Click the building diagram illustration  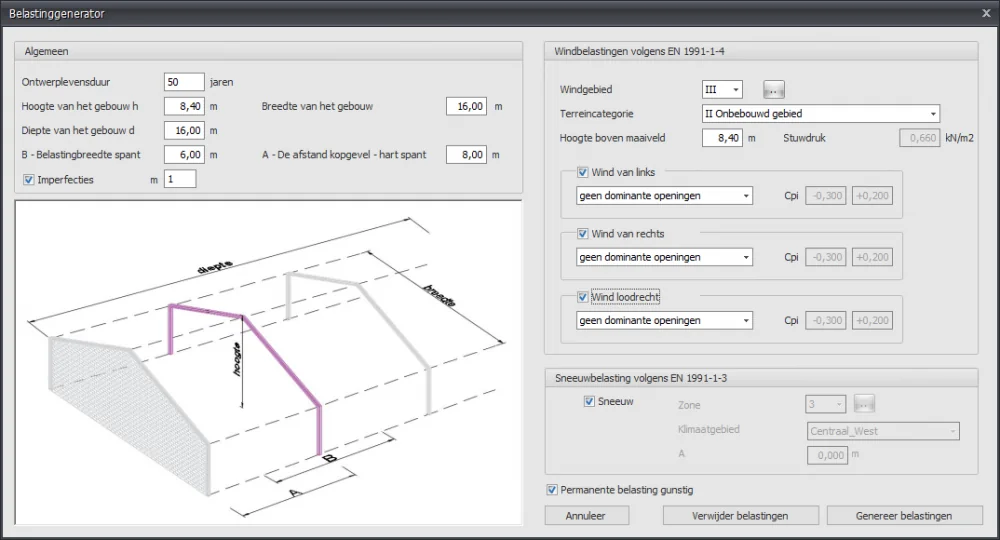click(268, 363)
